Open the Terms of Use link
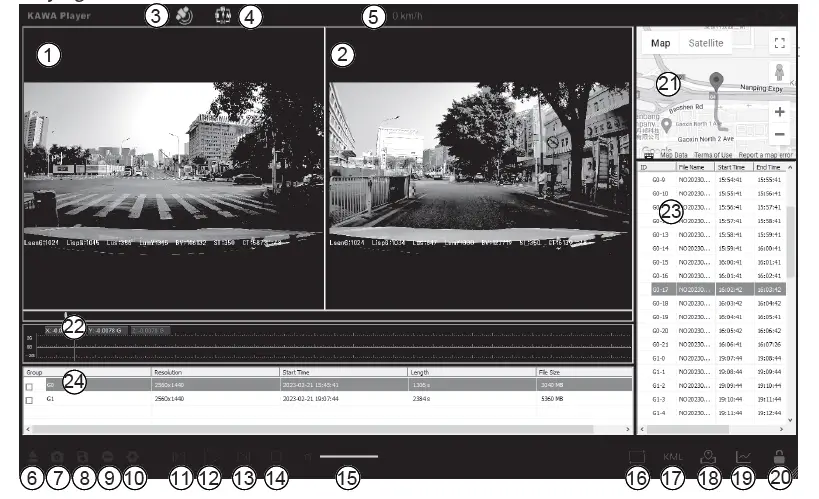Image resolution: width=819 pixels, height=499 pixels. coord(713,155)
